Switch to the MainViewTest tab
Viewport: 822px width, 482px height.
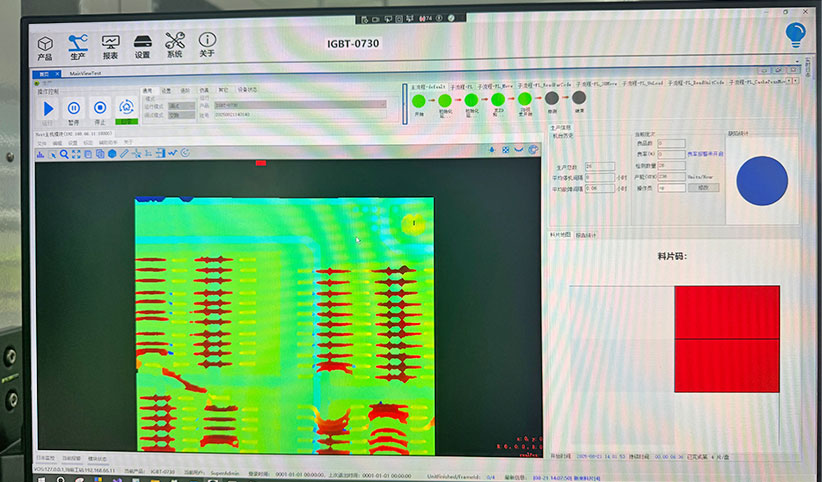(84, 74)
